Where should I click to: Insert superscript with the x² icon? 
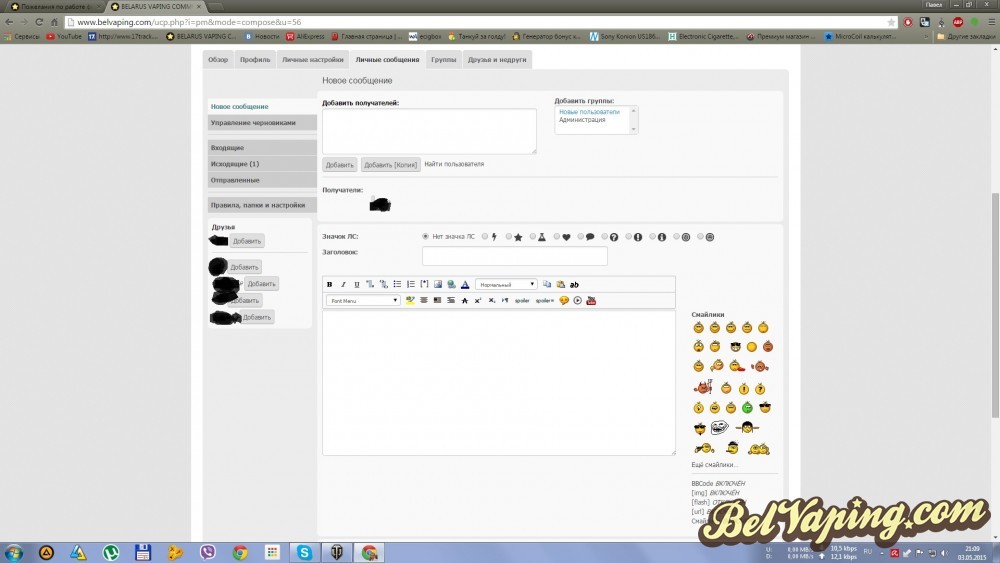[478, 300]
